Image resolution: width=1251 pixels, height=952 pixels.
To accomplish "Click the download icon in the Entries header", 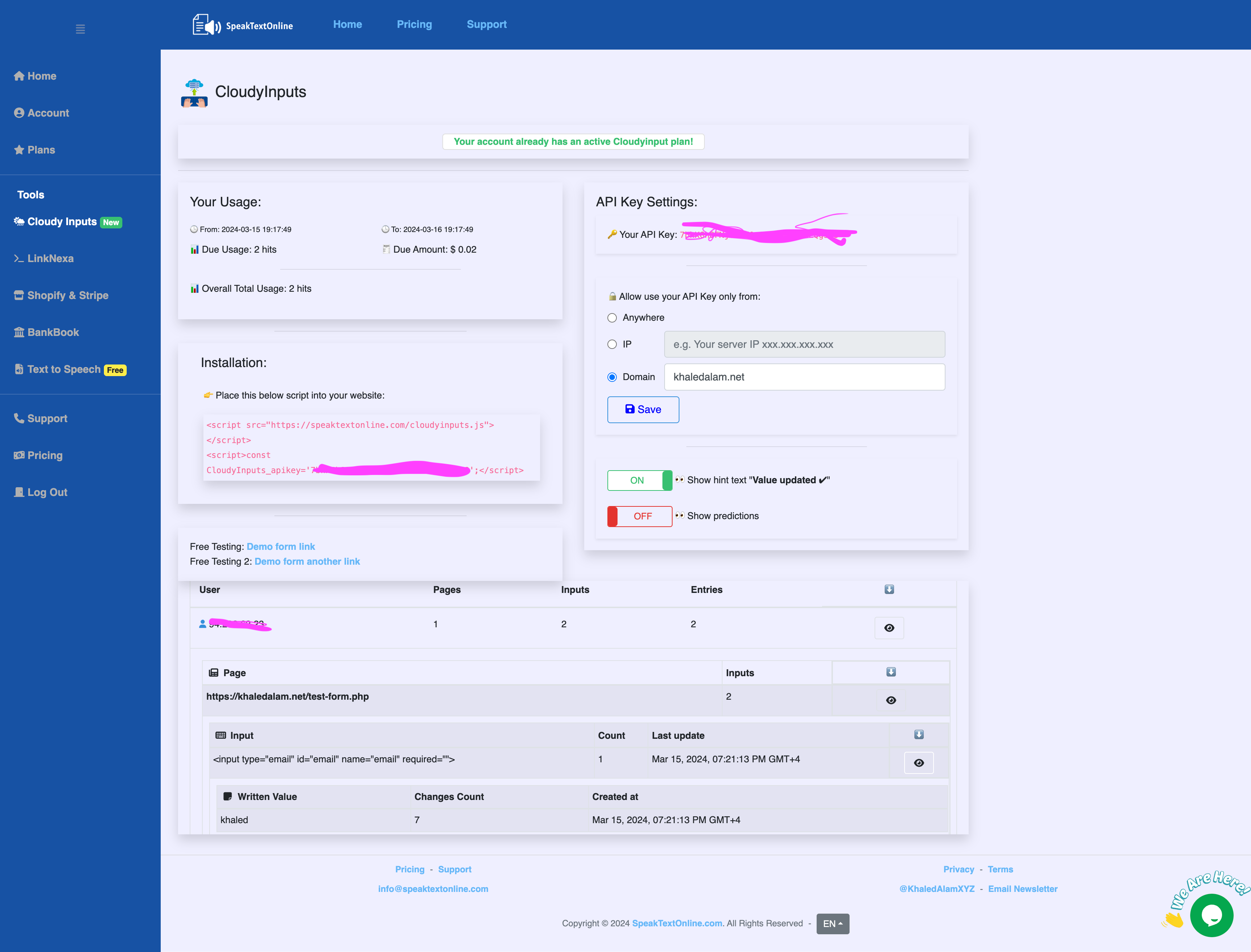I will click(x=889, y=589).
